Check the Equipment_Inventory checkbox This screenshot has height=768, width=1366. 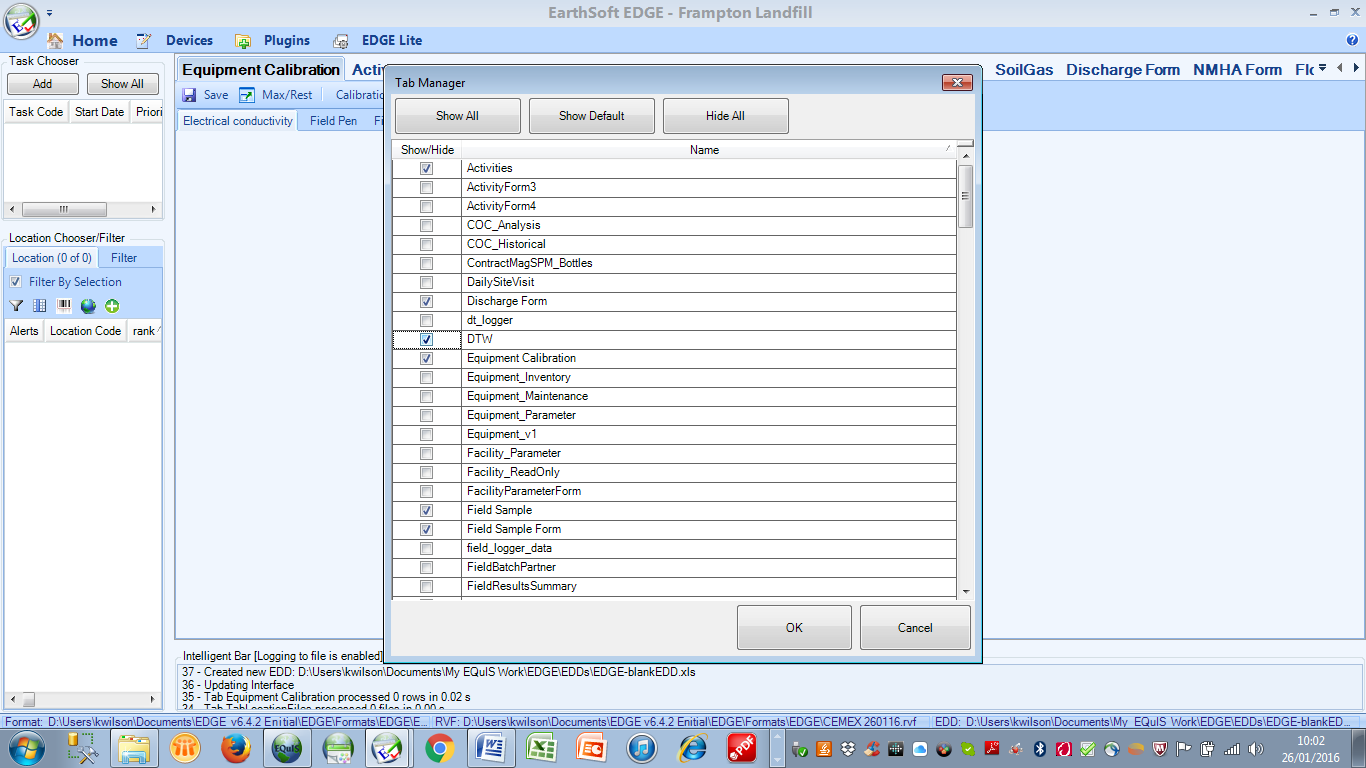pyautogui.click(x=426, y=377)
